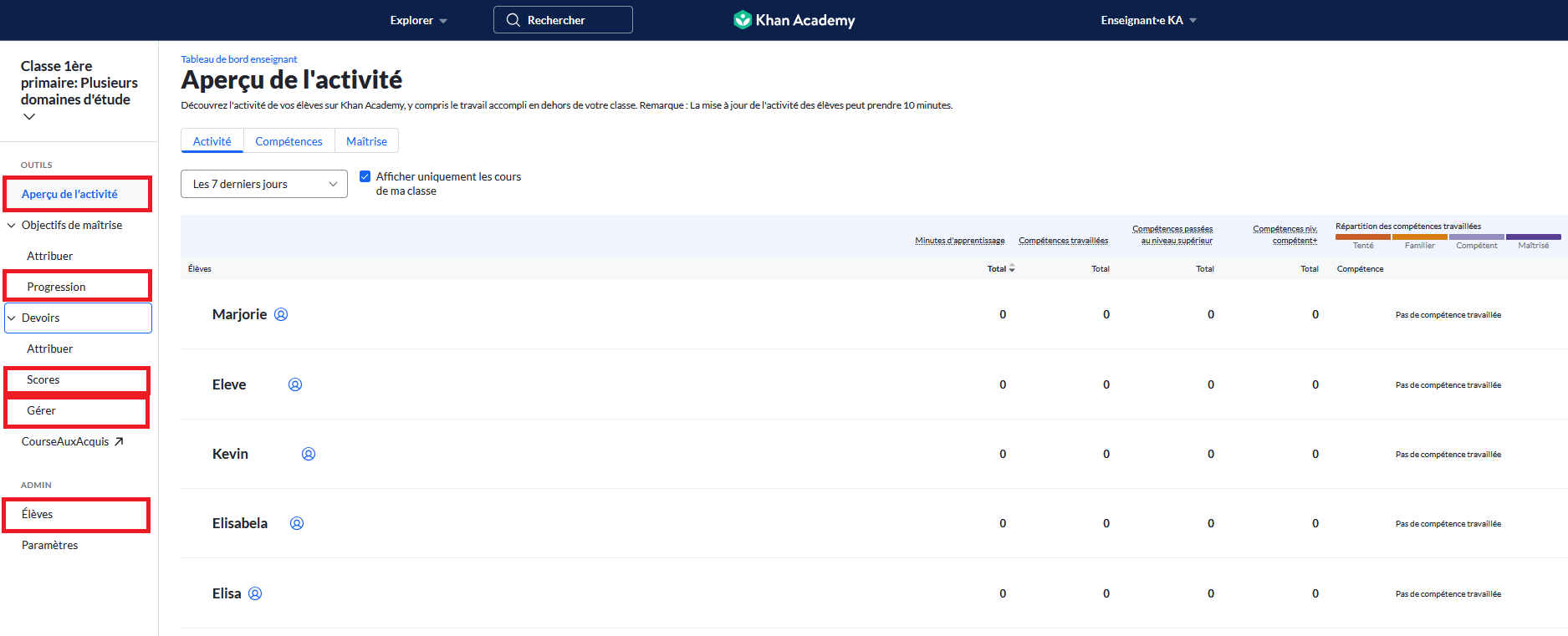This screenshot has height=636, width=1568.
Task: Click the Khan Academy leaf logo
Action: point(742,20)
